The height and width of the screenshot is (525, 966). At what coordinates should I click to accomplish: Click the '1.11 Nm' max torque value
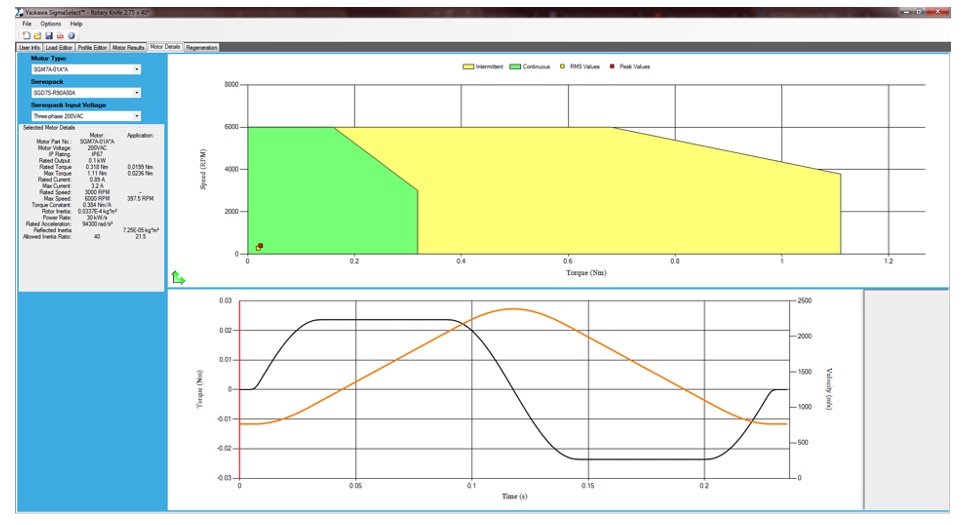[x=97, y=174]
